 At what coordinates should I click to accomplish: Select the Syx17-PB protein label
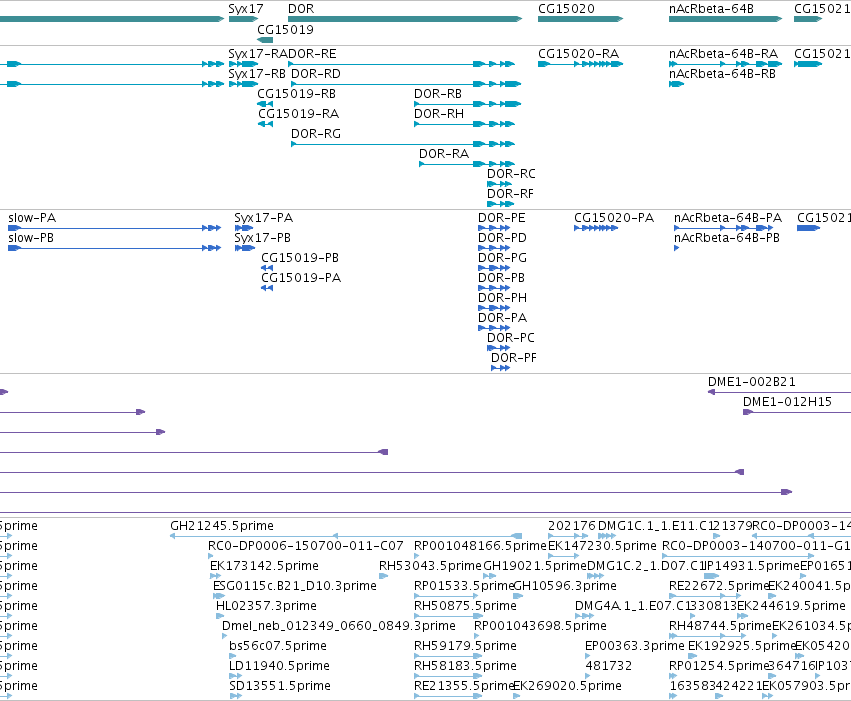click(x=262, y=238)
